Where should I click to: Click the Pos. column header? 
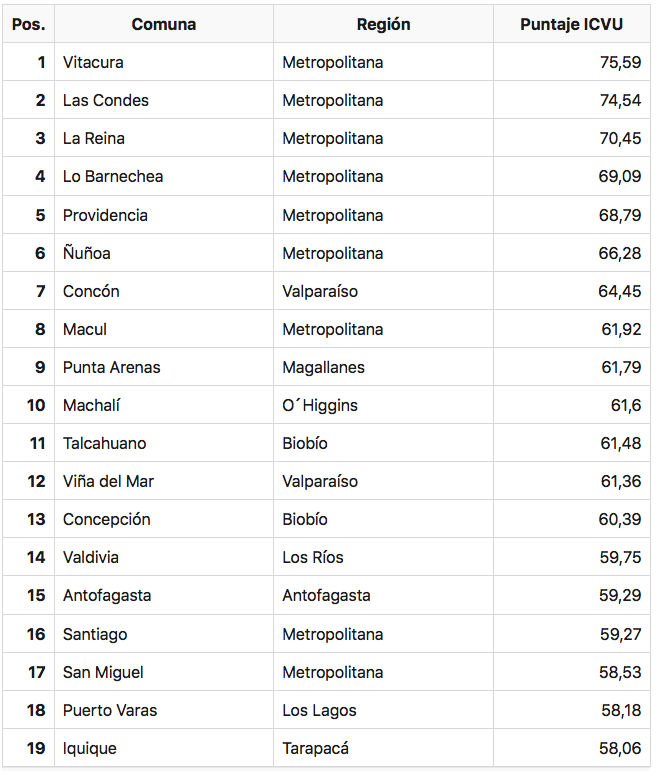(x=29, y=24)
